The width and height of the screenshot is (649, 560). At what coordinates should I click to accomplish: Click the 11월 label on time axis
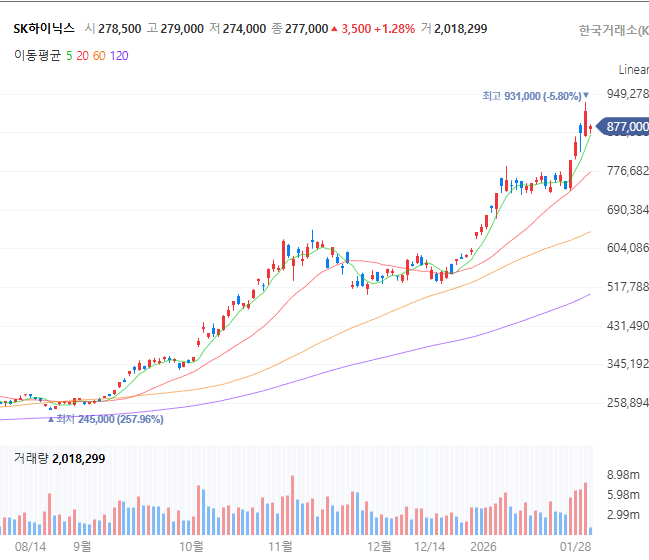(280, 547)
